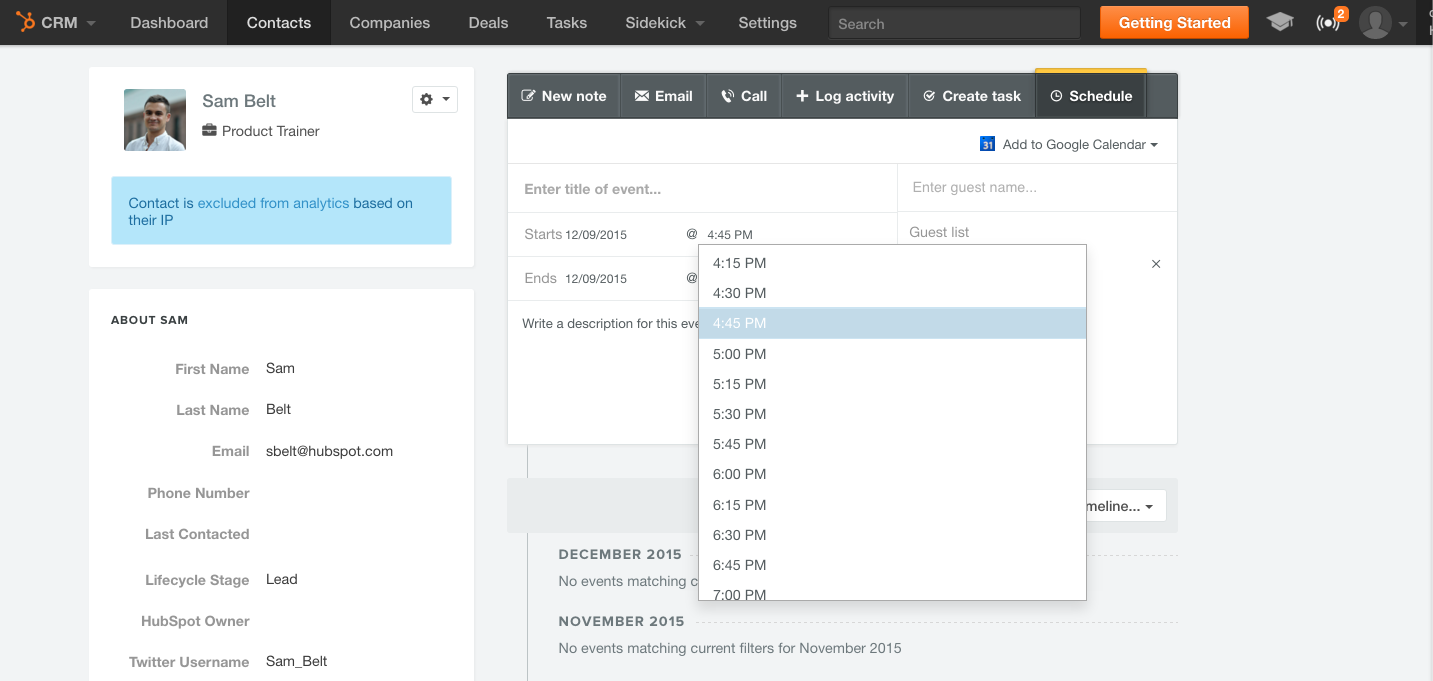The width and height of the screenshot is (1433, 681).
Task: Click the end date 12/09/2015
Action: coord(596,279)
